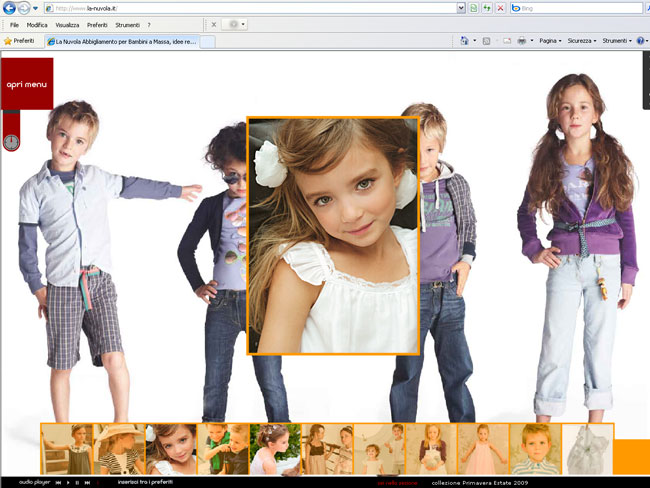
Task: Open the Strumenti command bar dropdown
Action: [x=617, y=41]
